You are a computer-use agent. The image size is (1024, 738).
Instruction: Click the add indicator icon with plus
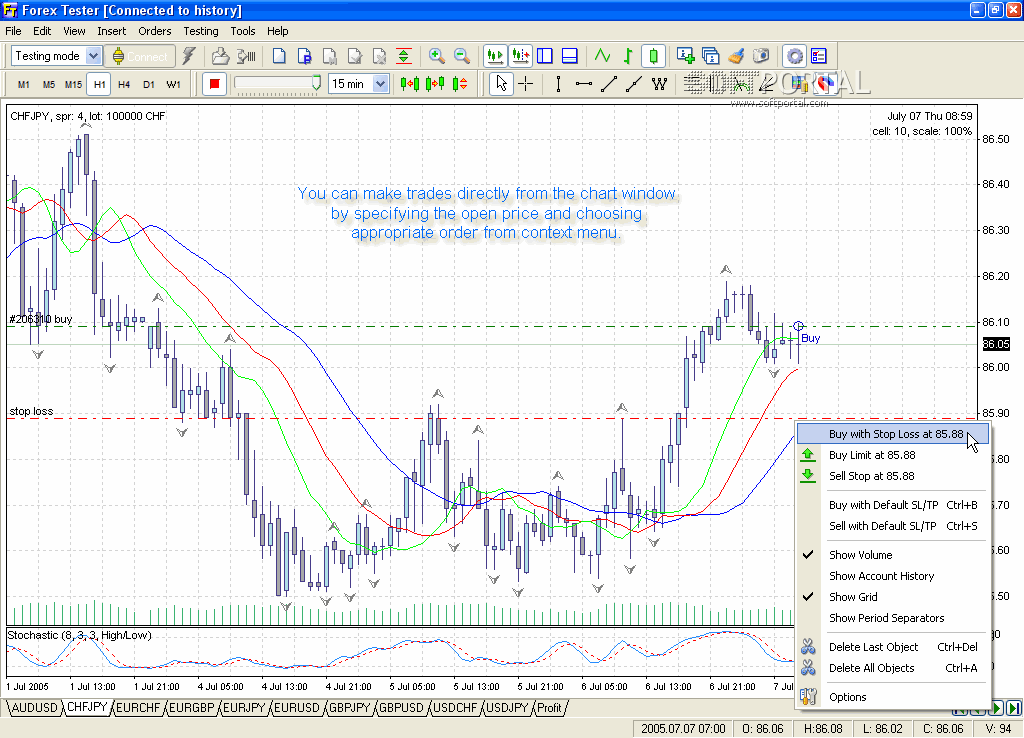click(685, 56)
